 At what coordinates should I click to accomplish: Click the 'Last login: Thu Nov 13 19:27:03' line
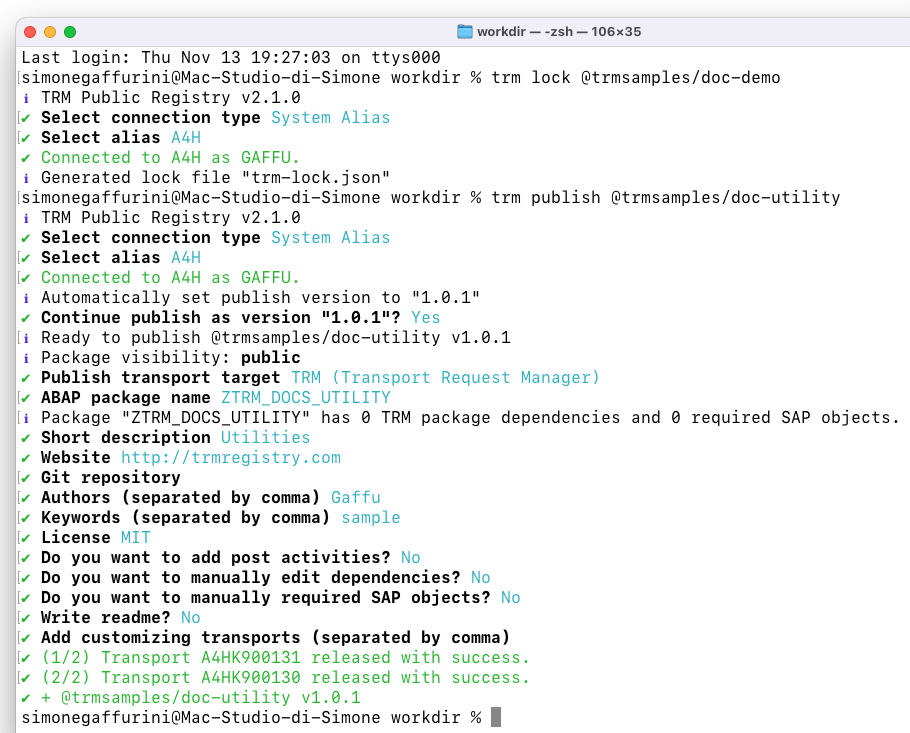(x=231, y=57)
